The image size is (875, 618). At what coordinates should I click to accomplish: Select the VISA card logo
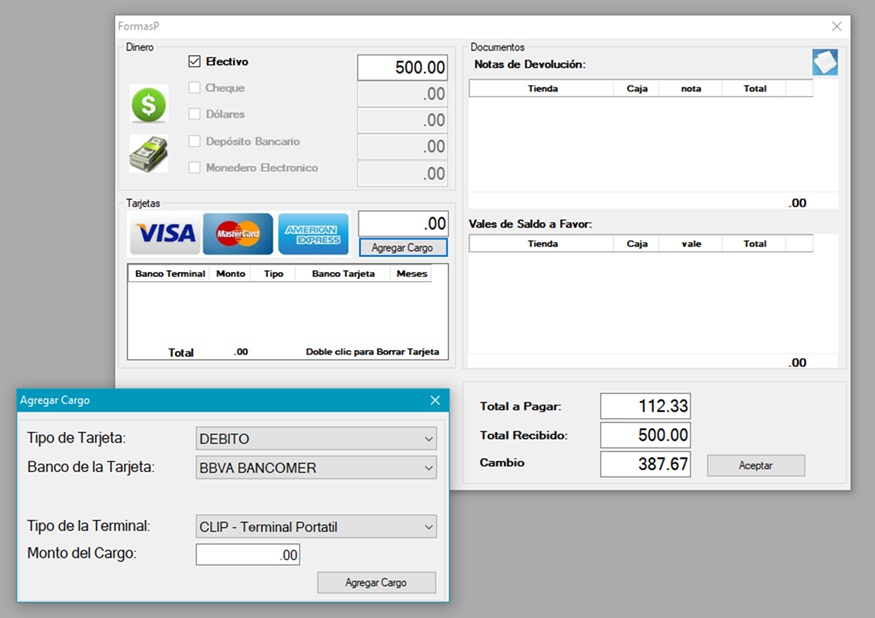click(x=165, y=234)
